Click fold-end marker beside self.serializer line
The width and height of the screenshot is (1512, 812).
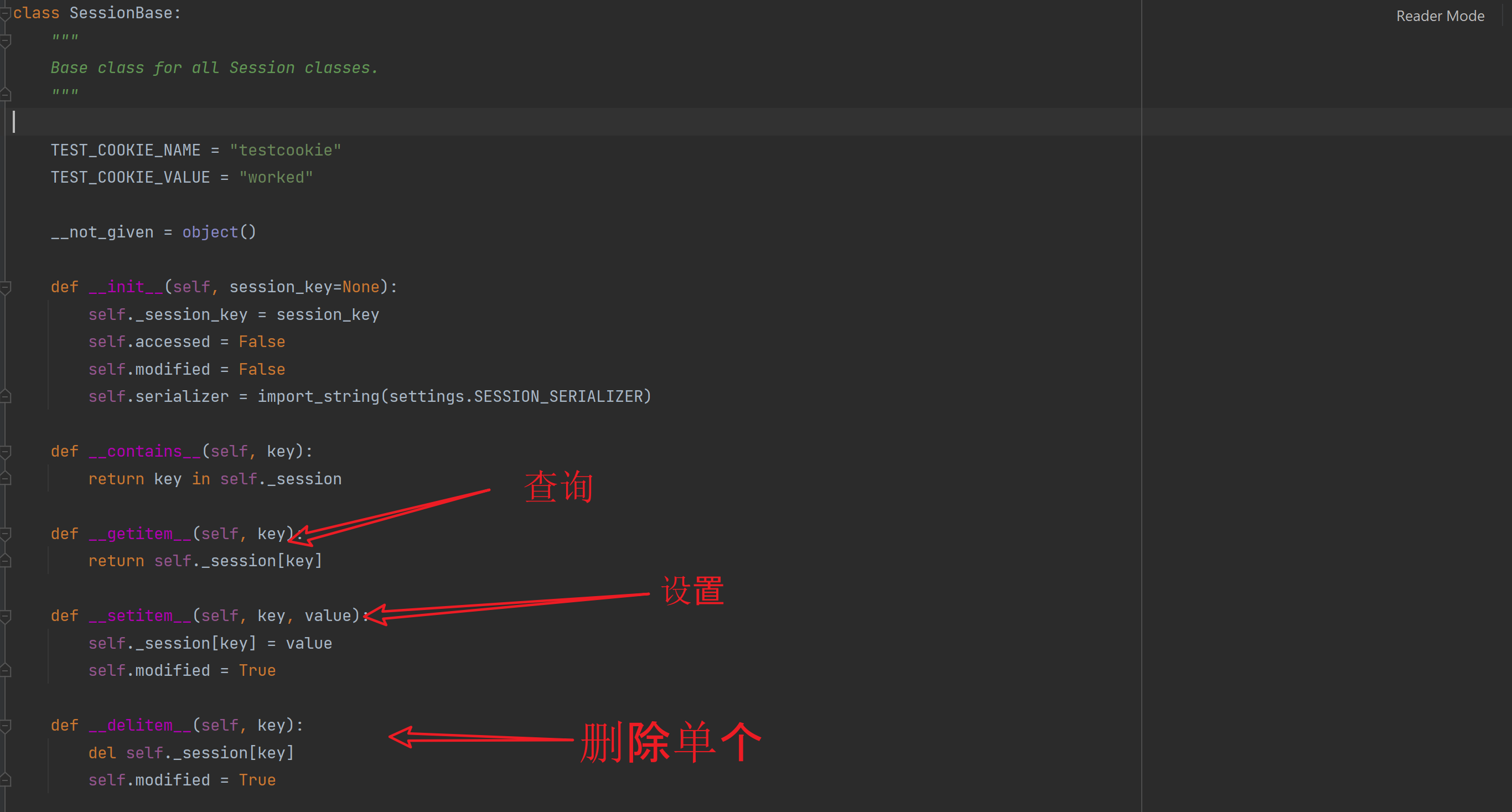coord(6,397)
